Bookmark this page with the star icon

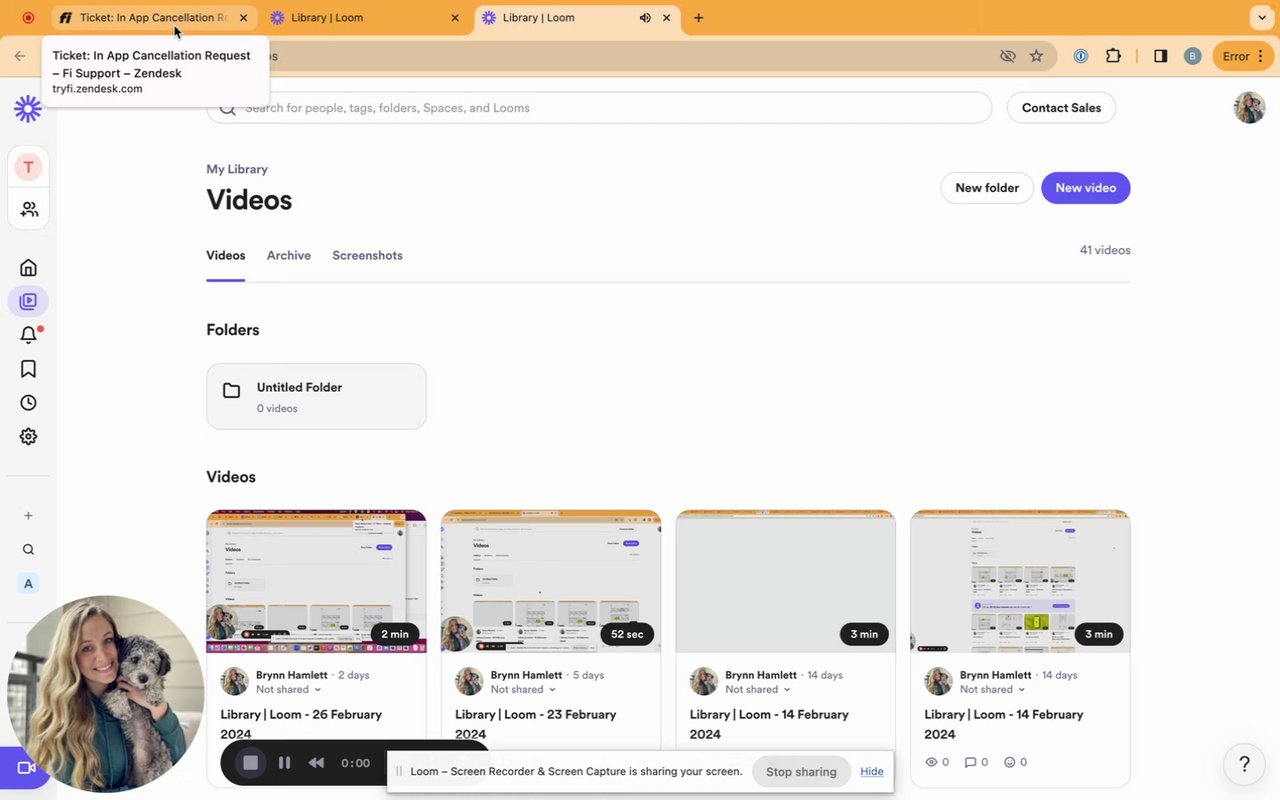[x=1036, y=56]
